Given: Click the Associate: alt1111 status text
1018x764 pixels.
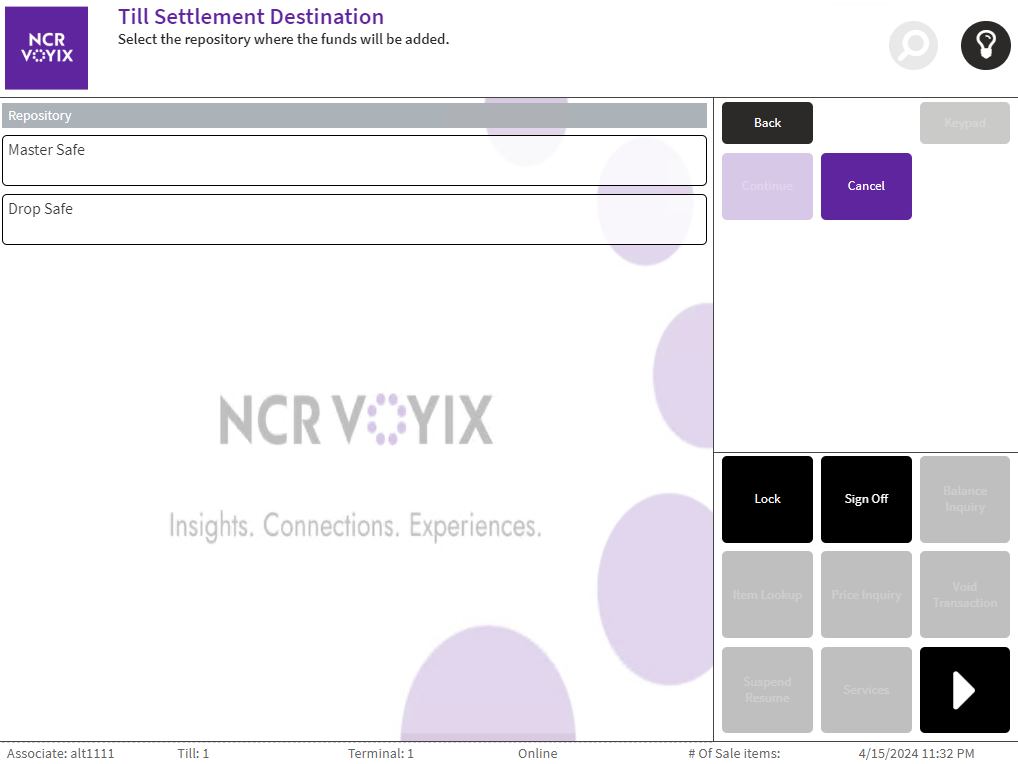Looking at the screenshot, I should pos(60,754).
